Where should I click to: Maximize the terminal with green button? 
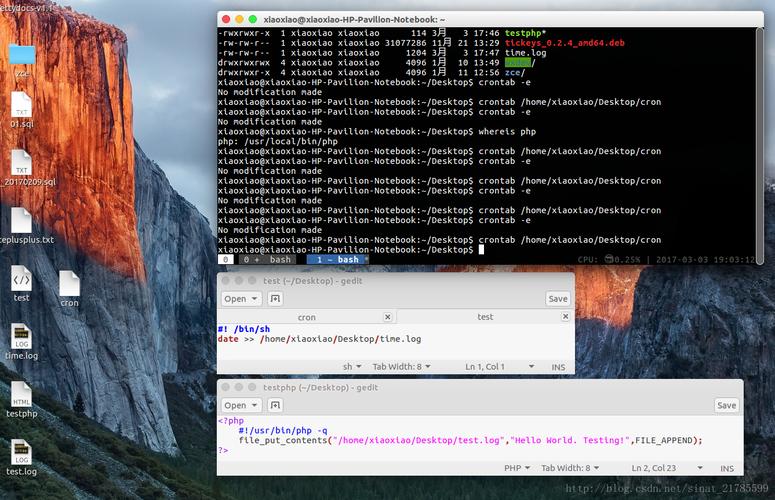[253, 19]
